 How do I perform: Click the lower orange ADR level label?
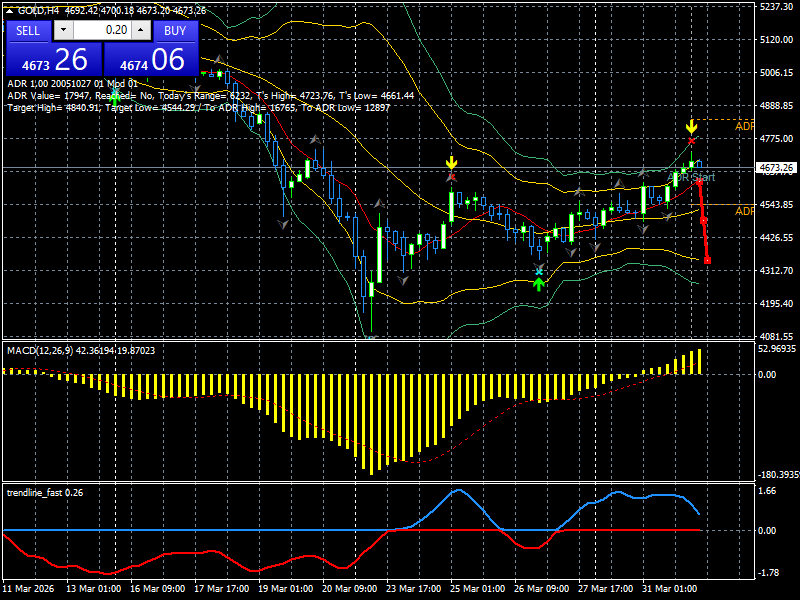(x=744, y=211)
